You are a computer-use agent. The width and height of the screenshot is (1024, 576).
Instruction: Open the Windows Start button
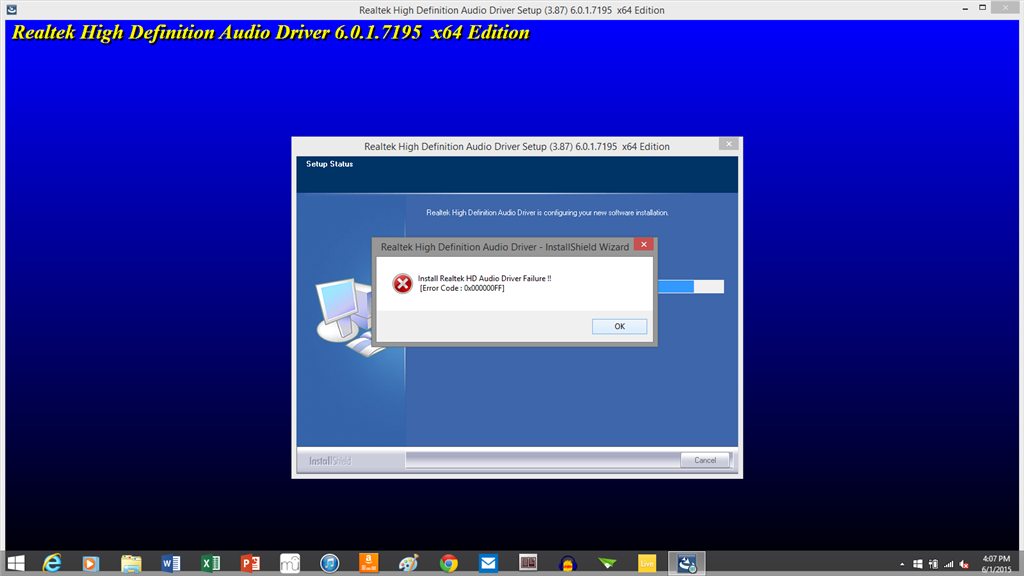coord(16,563)
